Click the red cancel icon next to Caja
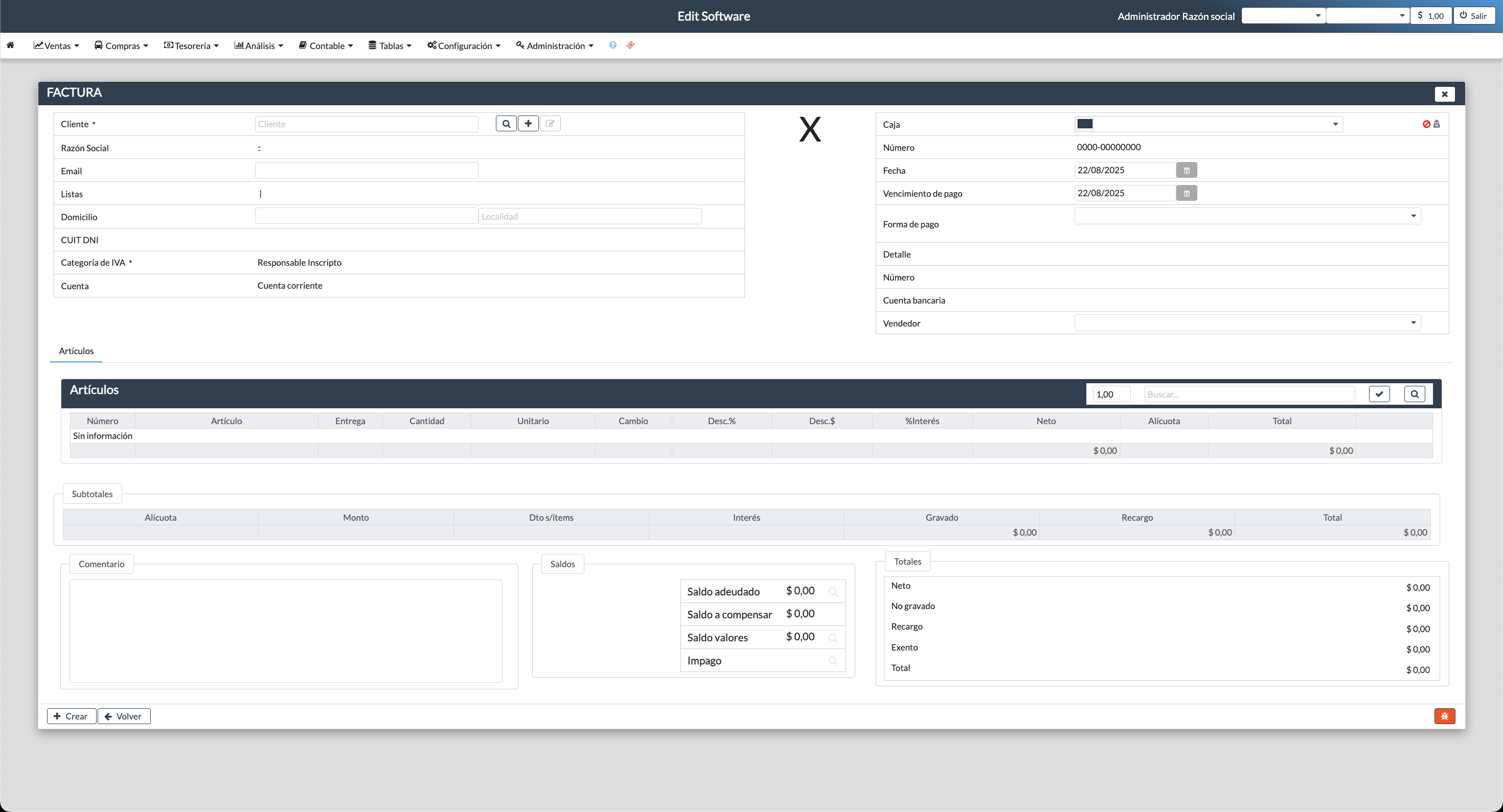 click(1426, 124)
